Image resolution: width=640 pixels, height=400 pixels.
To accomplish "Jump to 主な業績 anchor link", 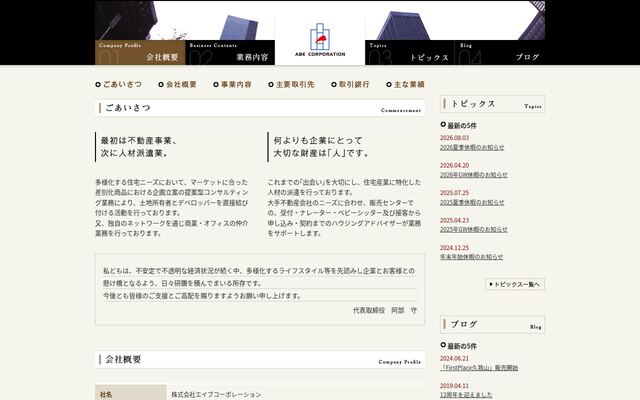I will (409, 84).
